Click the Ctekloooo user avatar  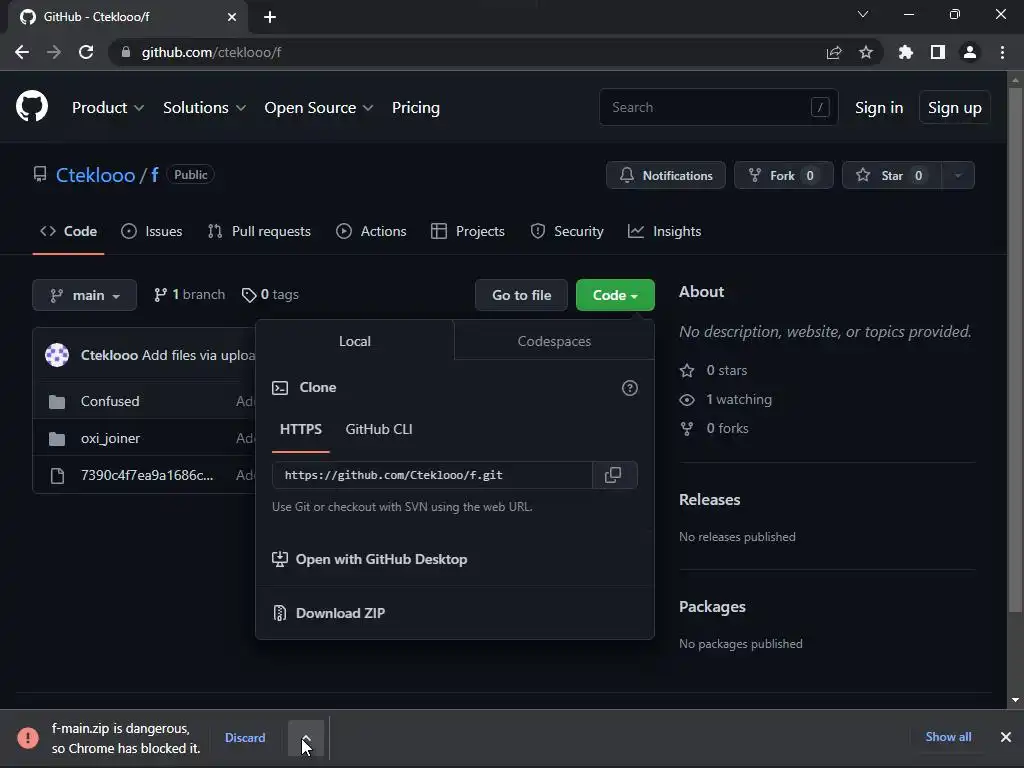click(x=57, y=355)
